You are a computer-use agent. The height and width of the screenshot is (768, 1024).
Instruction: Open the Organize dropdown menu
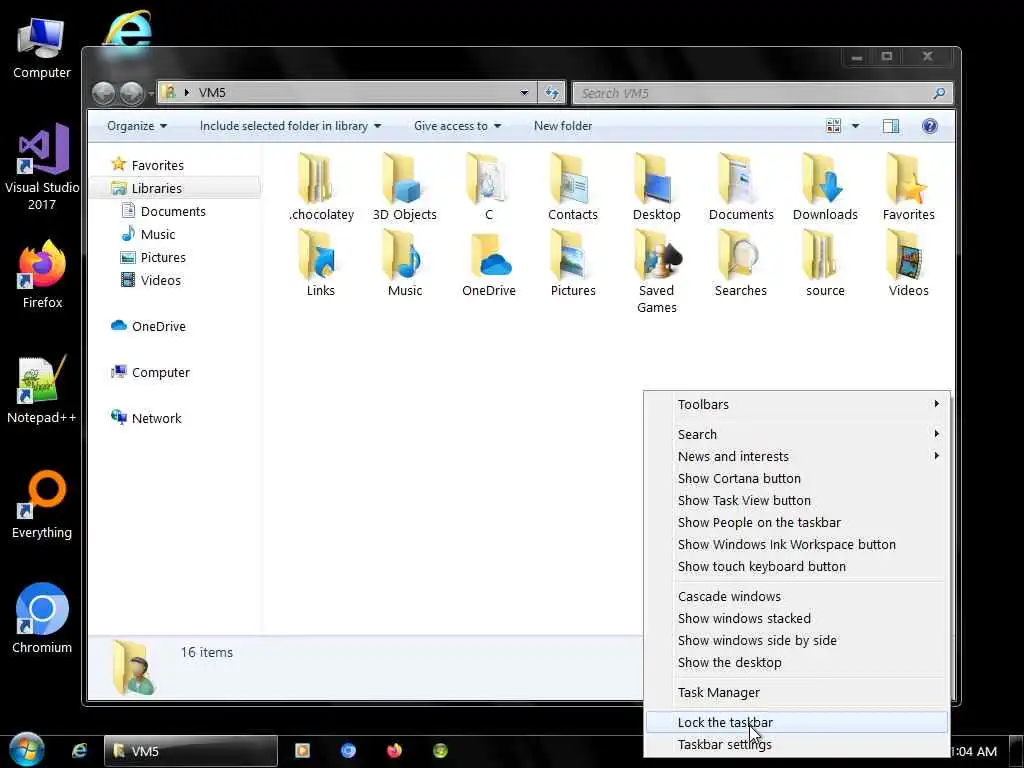click(x=137, y=126)
